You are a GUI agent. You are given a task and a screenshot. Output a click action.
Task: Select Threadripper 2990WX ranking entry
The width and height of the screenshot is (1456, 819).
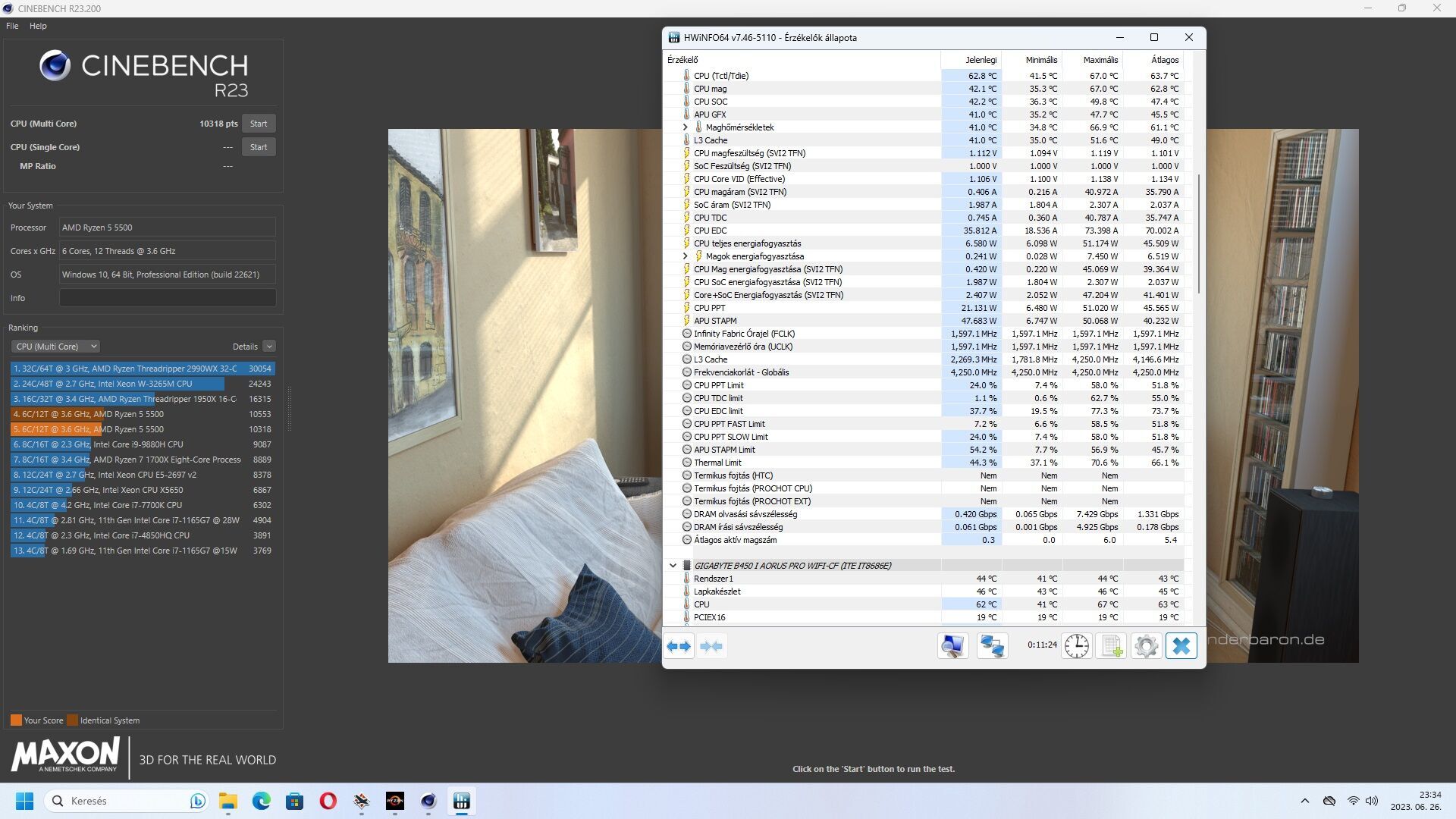pyautogui.click(x=143, y=369)
